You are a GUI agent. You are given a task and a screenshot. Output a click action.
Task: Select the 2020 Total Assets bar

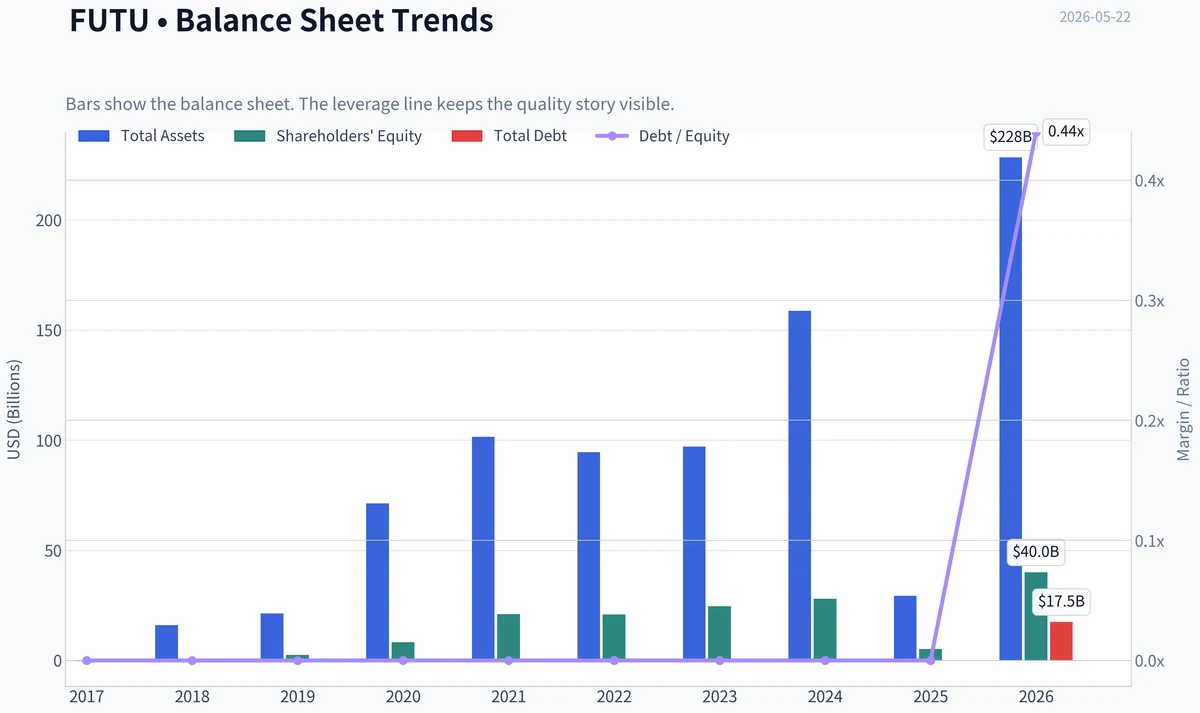point(377,582)
